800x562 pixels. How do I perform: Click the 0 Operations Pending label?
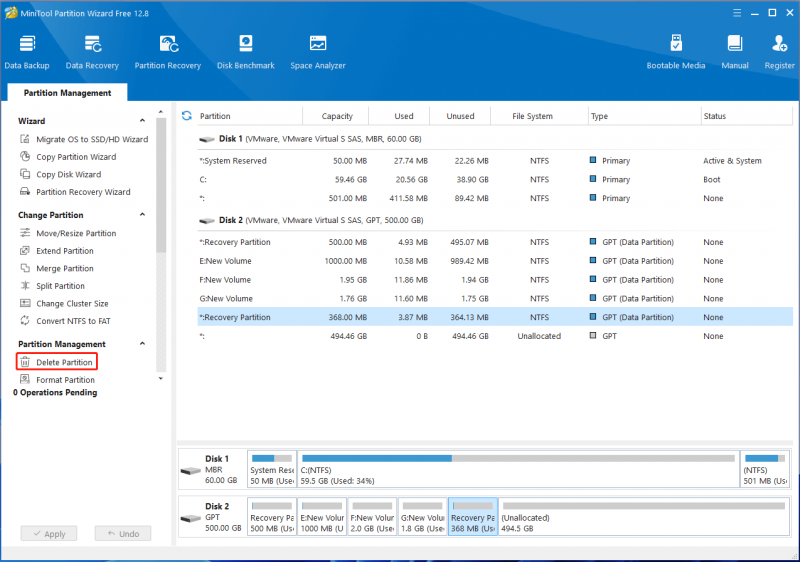pos(55,392)
